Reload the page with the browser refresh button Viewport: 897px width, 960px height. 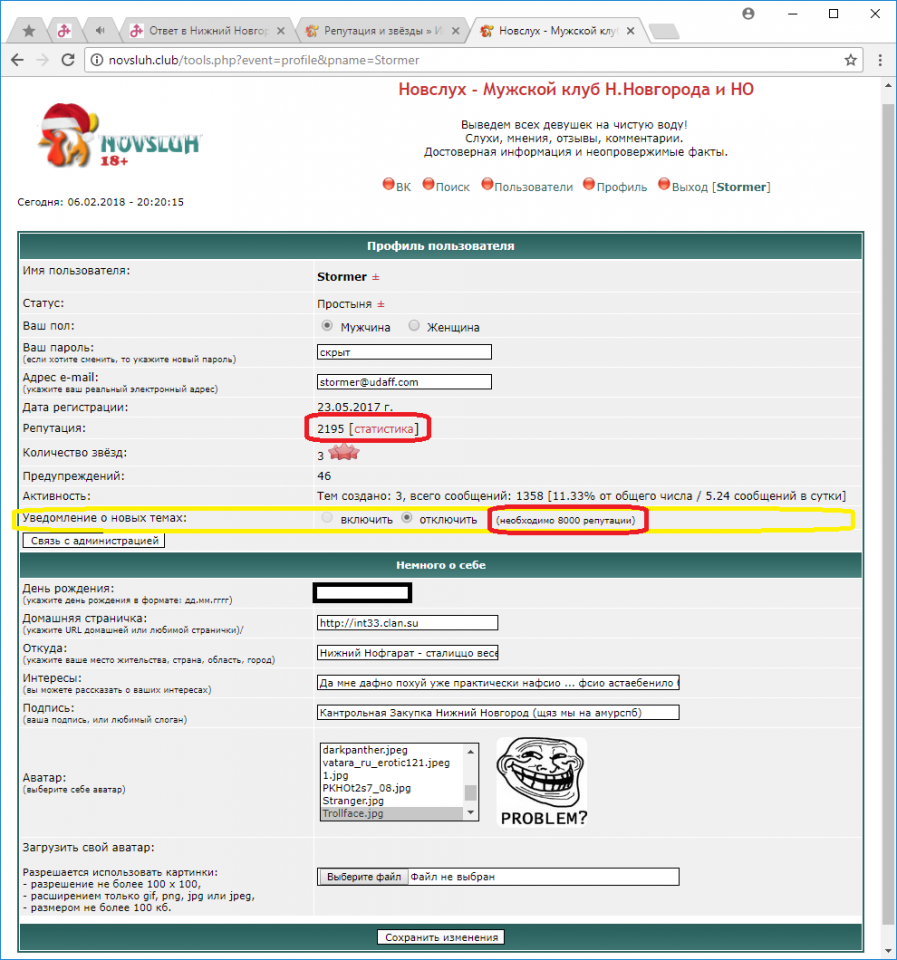69,60
